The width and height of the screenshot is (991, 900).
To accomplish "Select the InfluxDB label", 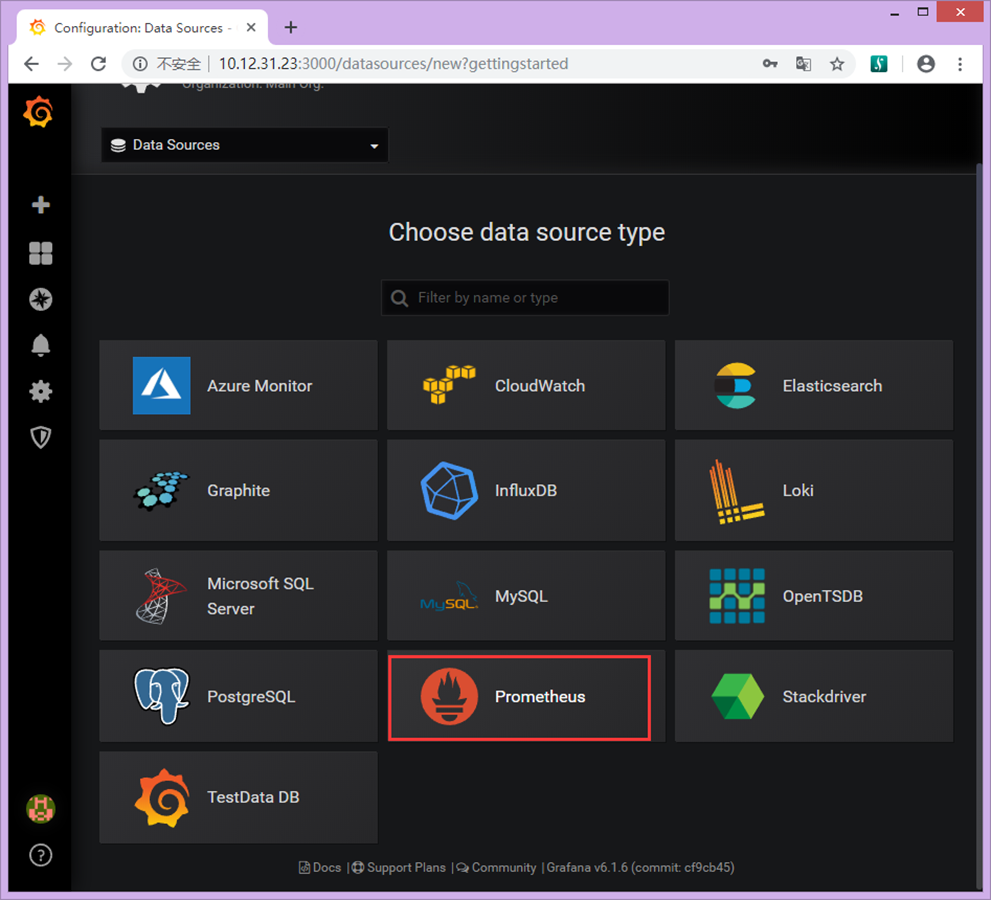I will [x=526, y=491].
